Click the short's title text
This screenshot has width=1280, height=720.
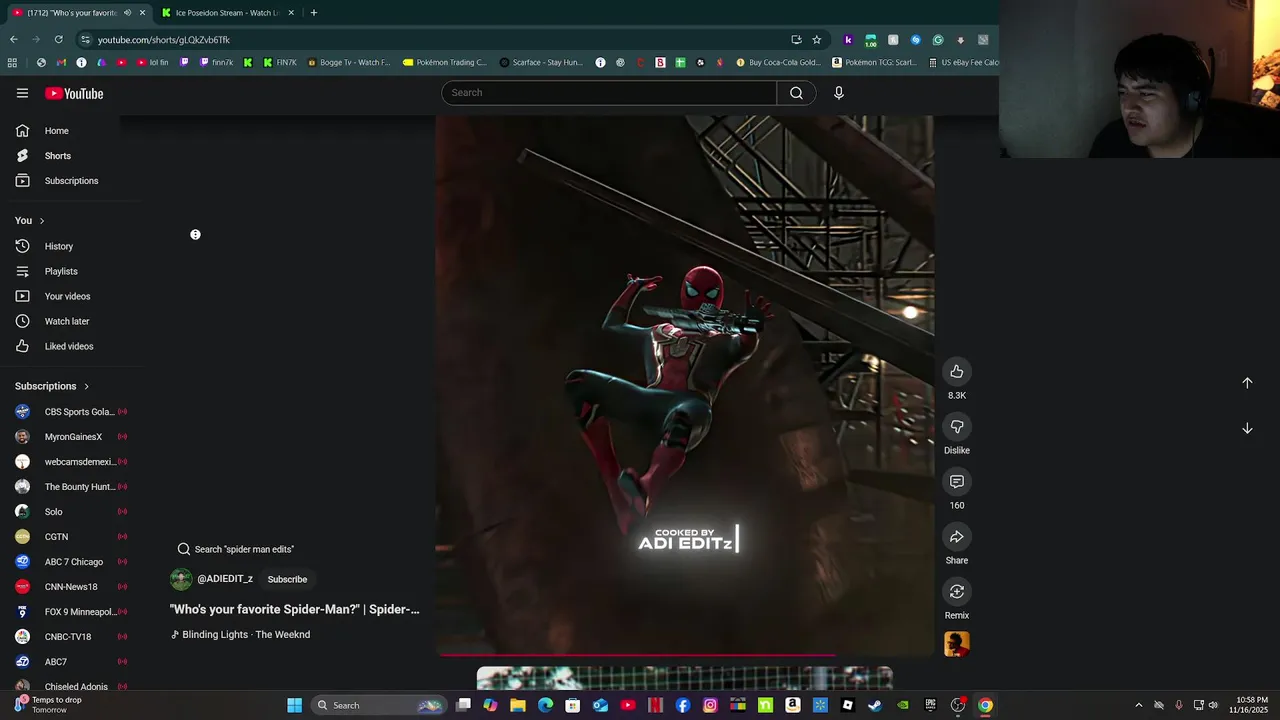pos(295,609)
